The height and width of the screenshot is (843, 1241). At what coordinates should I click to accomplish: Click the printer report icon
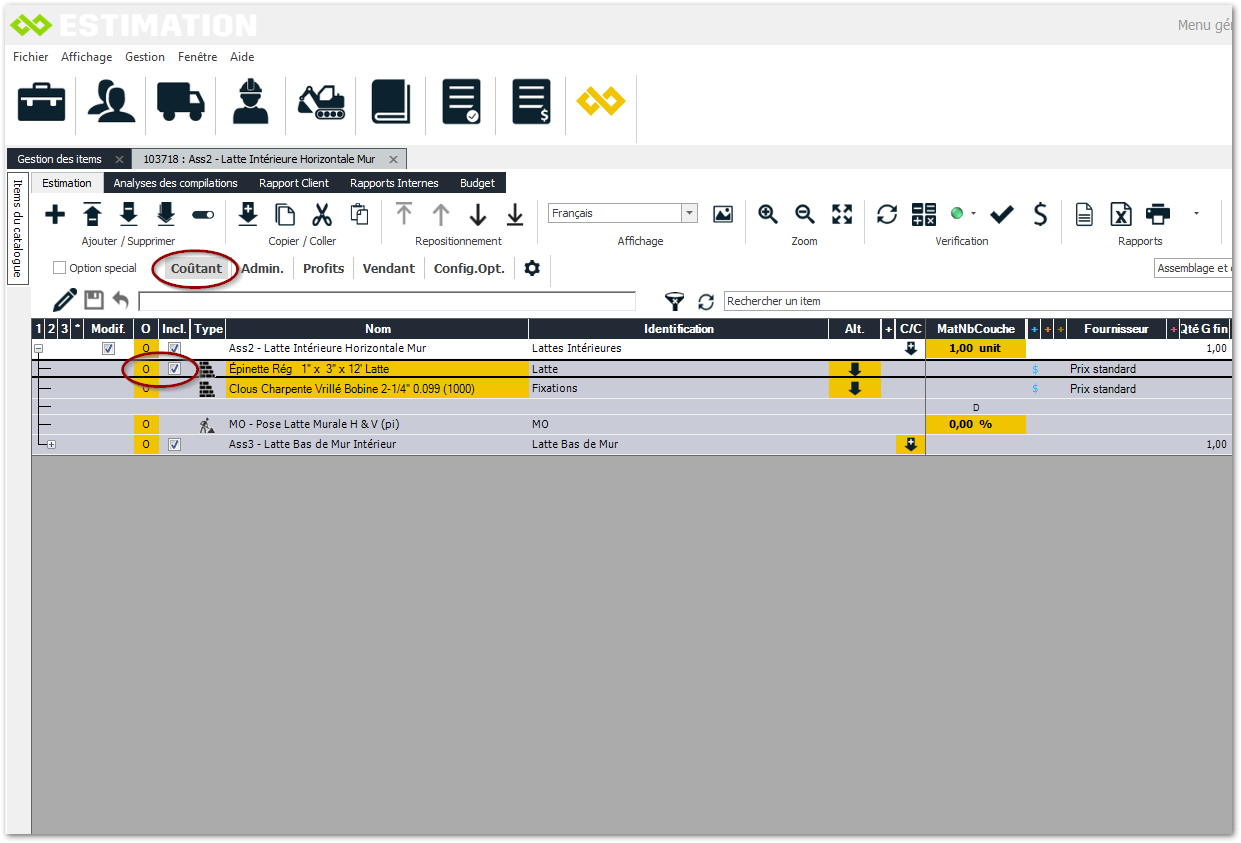[1158, 214]
